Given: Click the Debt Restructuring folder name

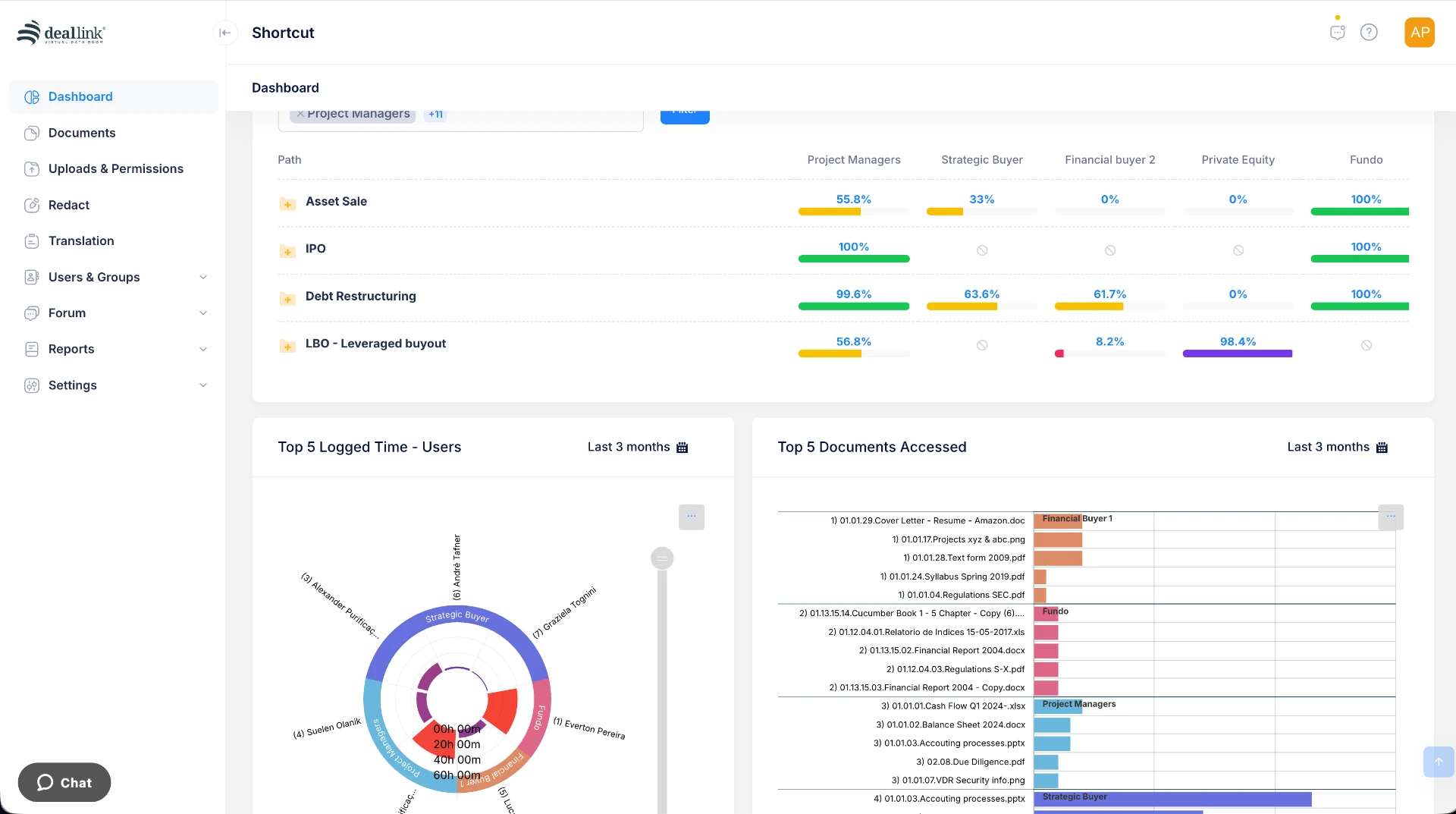Looking at the screenshot, I should (x=360, y=297).
